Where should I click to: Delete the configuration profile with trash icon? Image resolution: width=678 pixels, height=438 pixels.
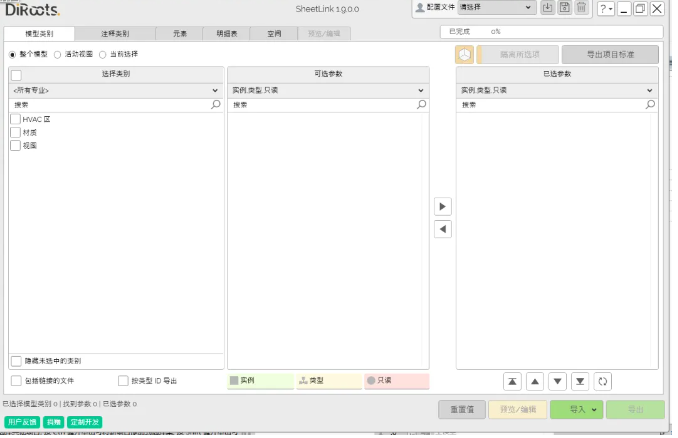click(581, 8)
